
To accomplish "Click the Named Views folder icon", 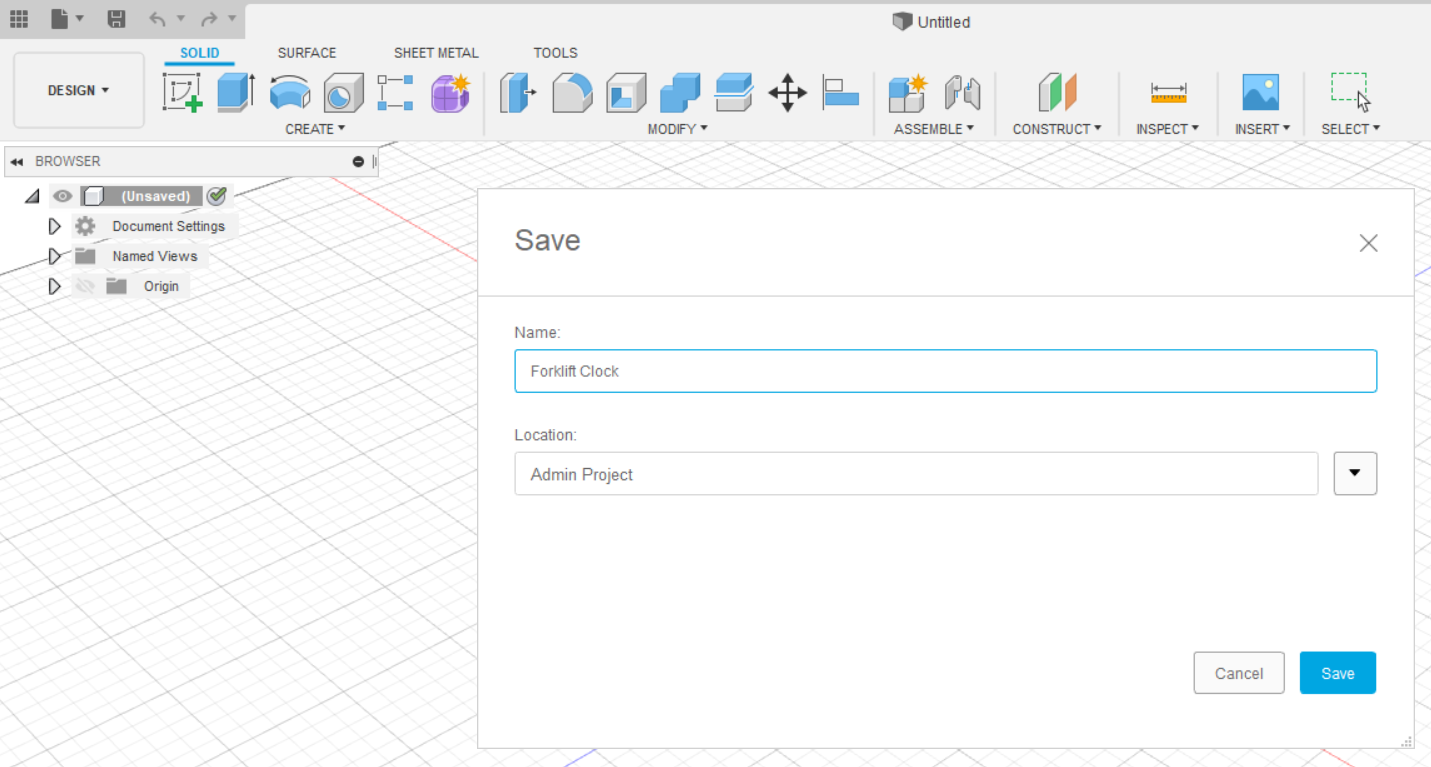I will tap(85, 256).
